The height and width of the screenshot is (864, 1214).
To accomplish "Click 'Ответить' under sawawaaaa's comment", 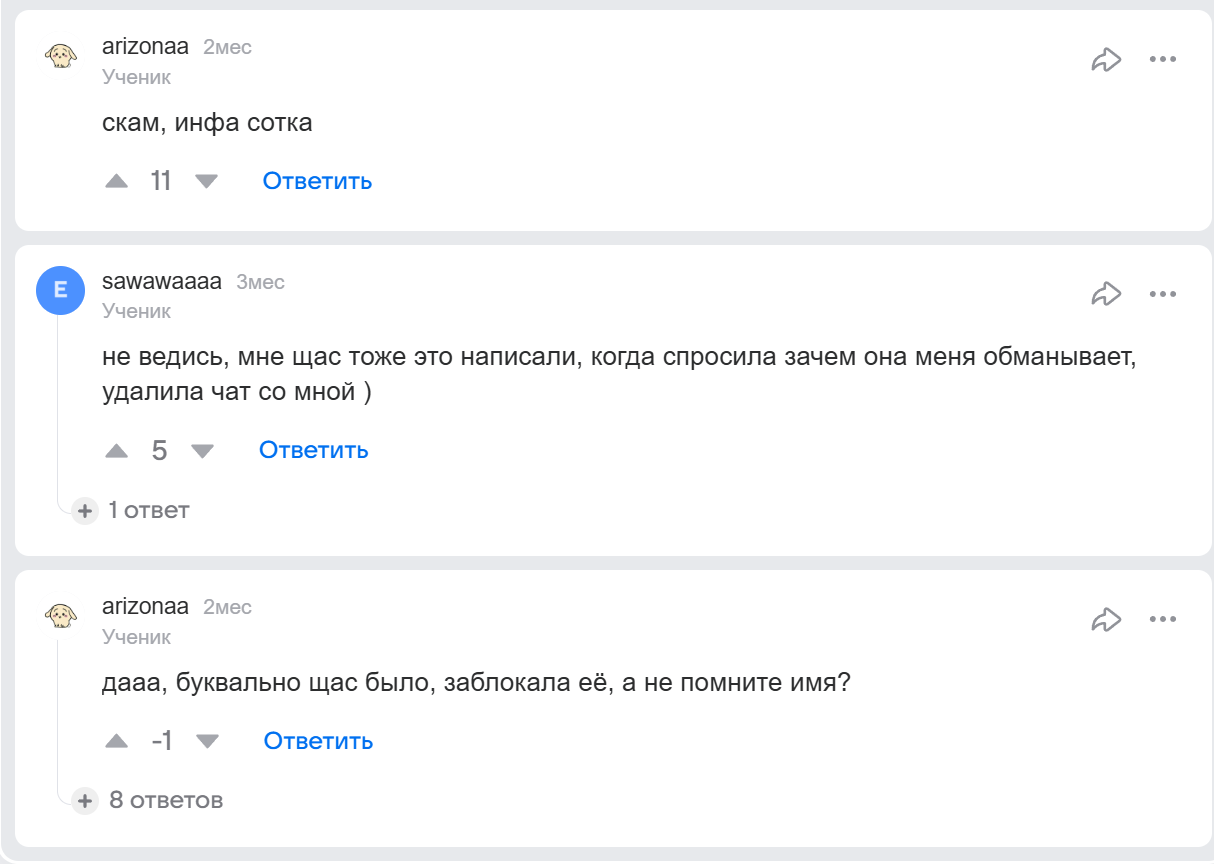I will (315, 450).
